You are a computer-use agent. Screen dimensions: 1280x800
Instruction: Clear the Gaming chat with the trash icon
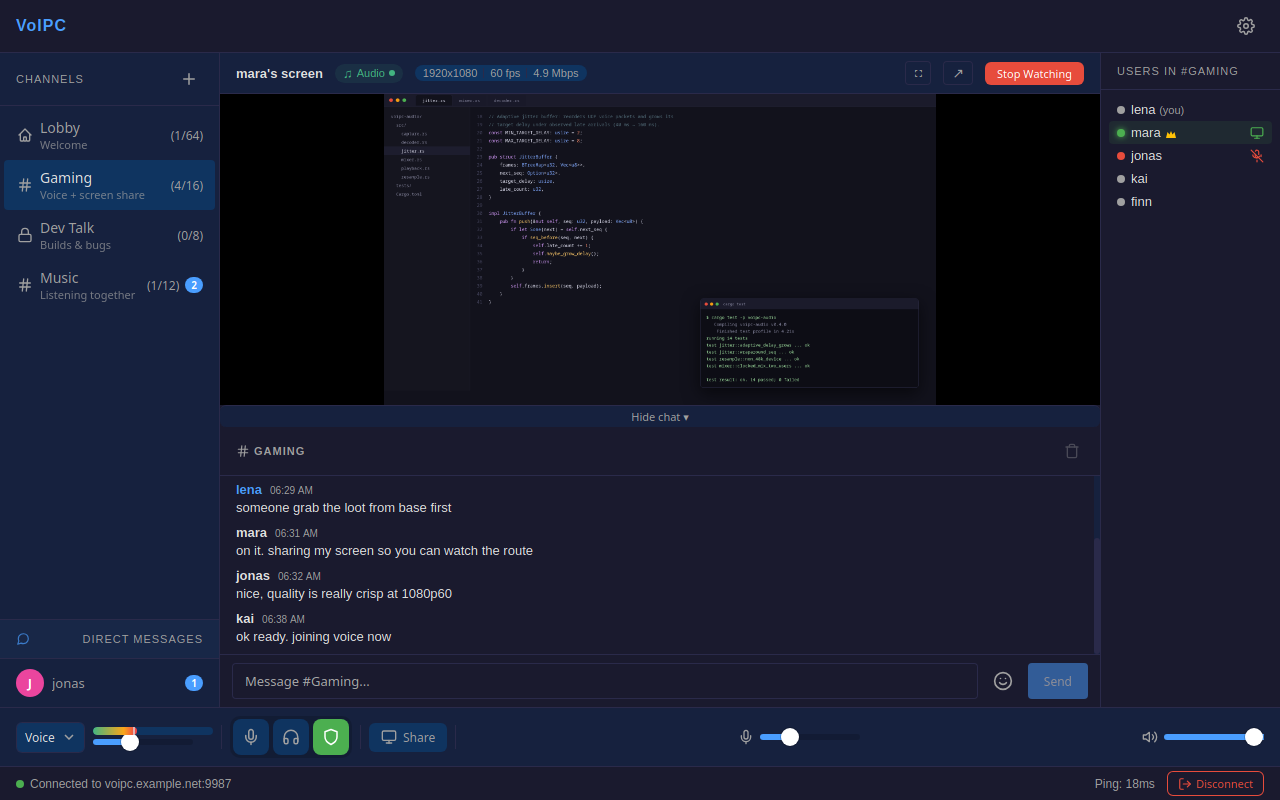pyautogui.click(x=1072, y=451)
